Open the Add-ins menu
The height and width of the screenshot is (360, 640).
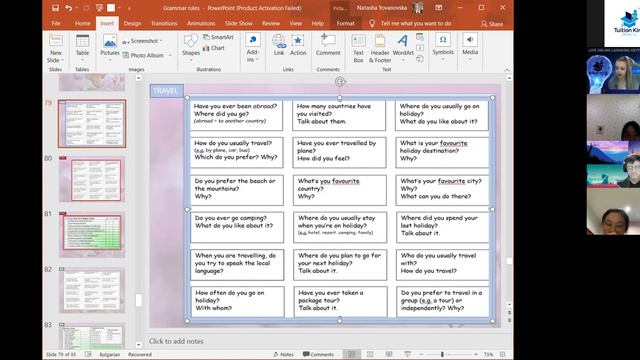coord(253,48)
